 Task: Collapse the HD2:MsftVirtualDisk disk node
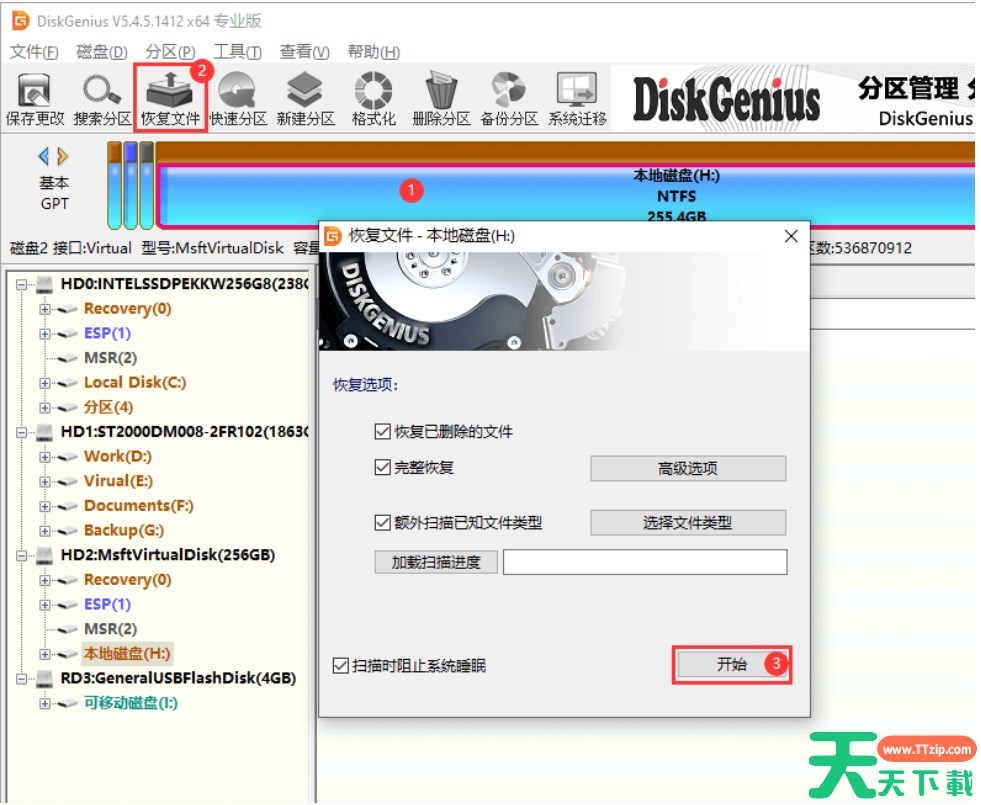[x=23, y=555]
